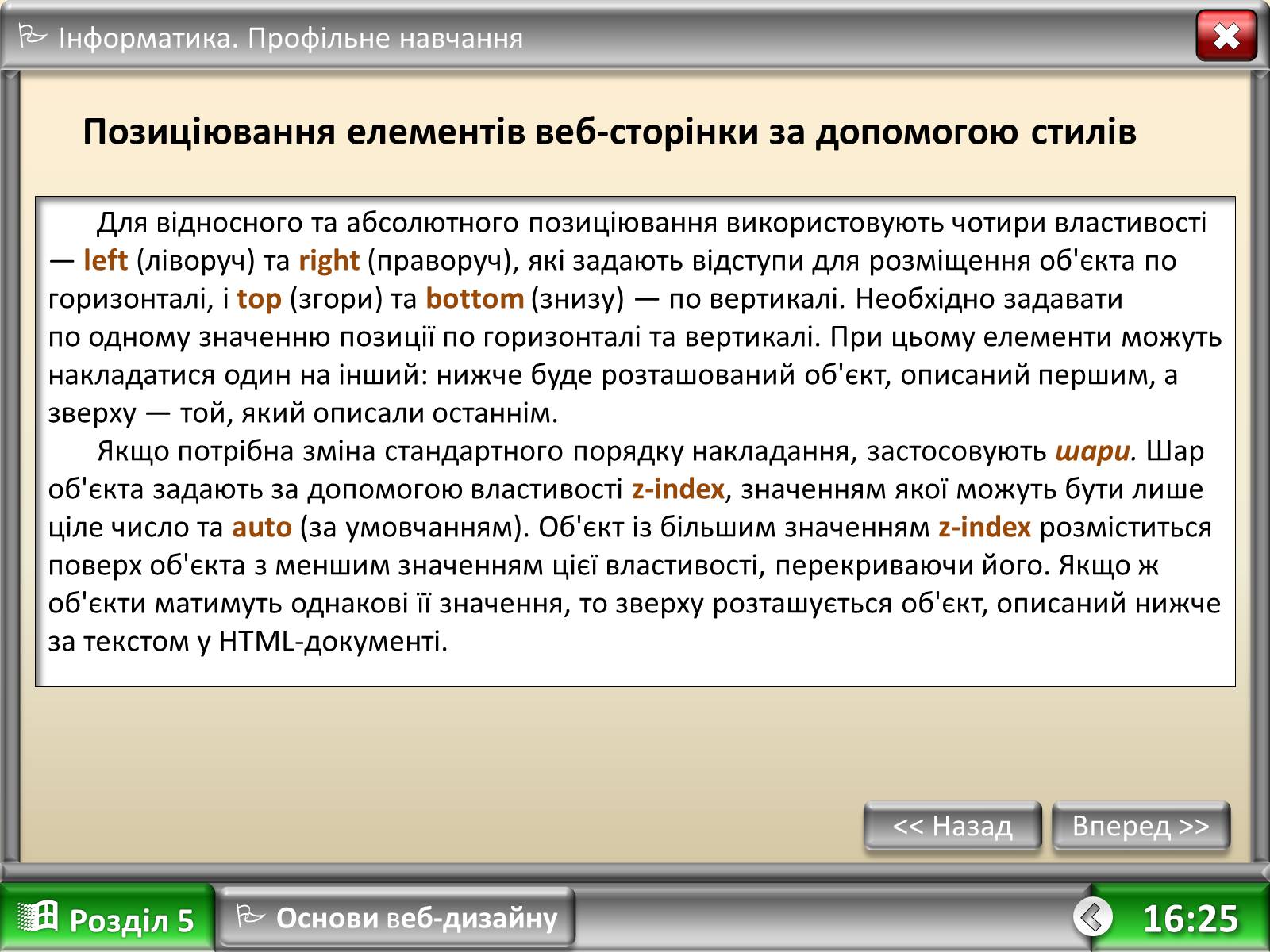Image resolution: width=1270 pixels, height=952 pixels.
Task: Click the highlighted word top
Action: [x=259, y=299]
